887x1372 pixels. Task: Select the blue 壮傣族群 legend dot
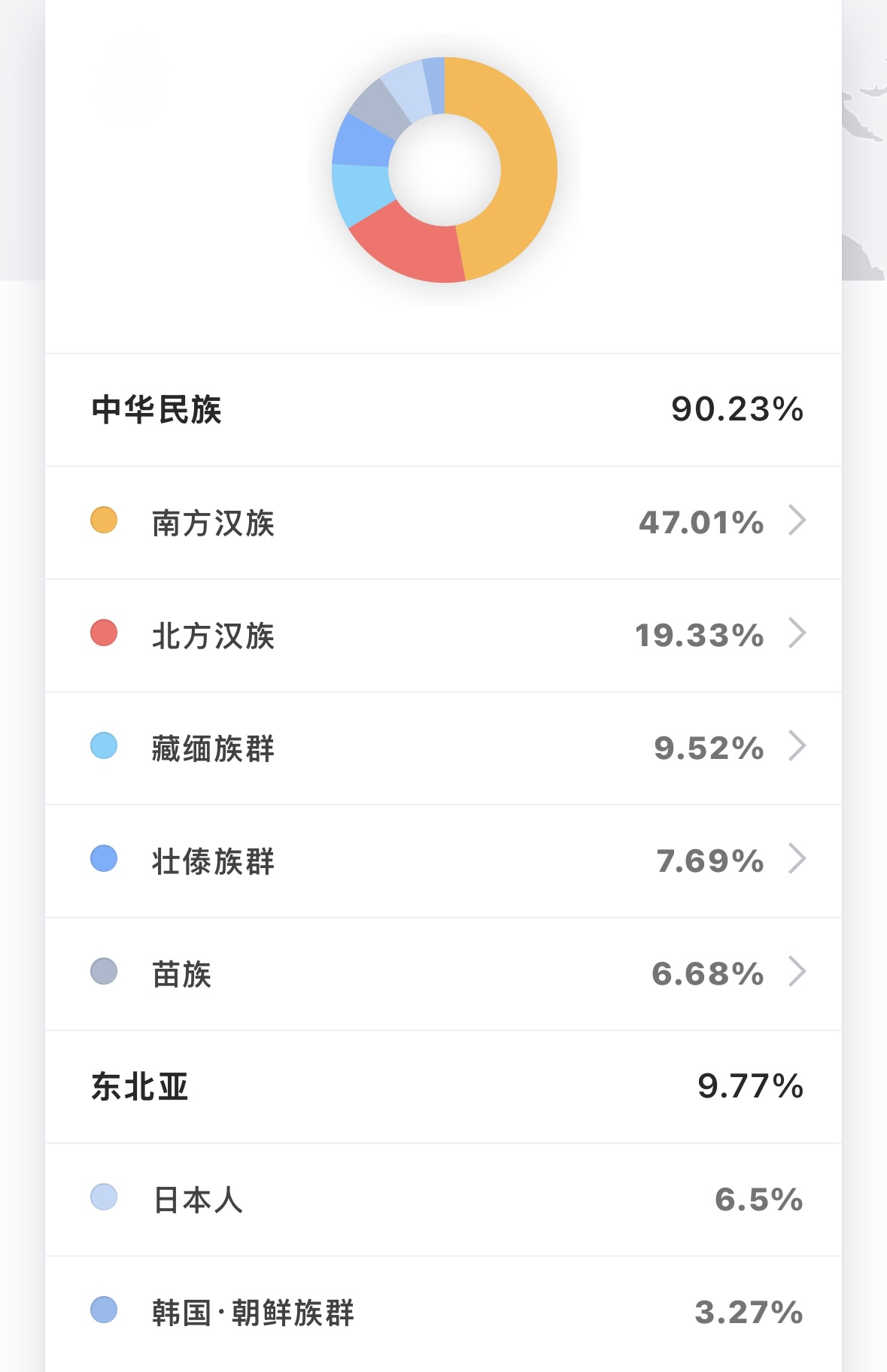coord(104,859)
